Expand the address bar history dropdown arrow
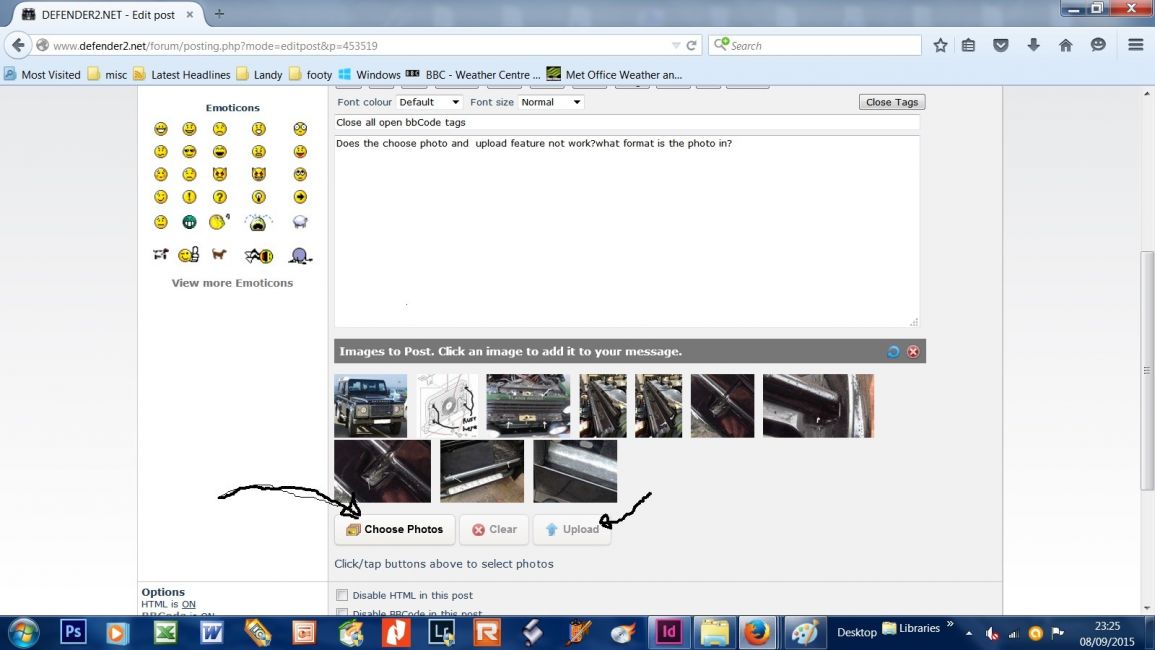The height and width of the screenshot is (650, 1155). [675, 45]
